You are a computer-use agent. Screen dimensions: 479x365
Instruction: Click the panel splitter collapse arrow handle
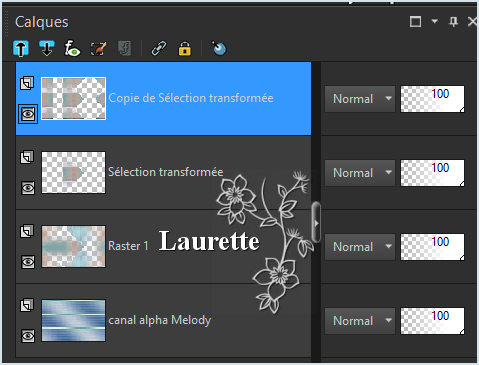(316, 223)
